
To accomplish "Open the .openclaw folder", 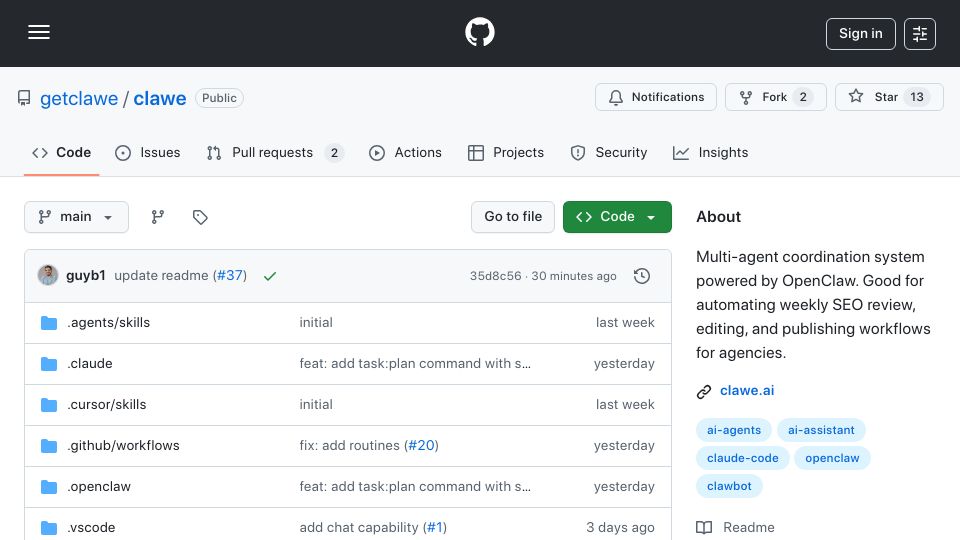I will [99, 487].
